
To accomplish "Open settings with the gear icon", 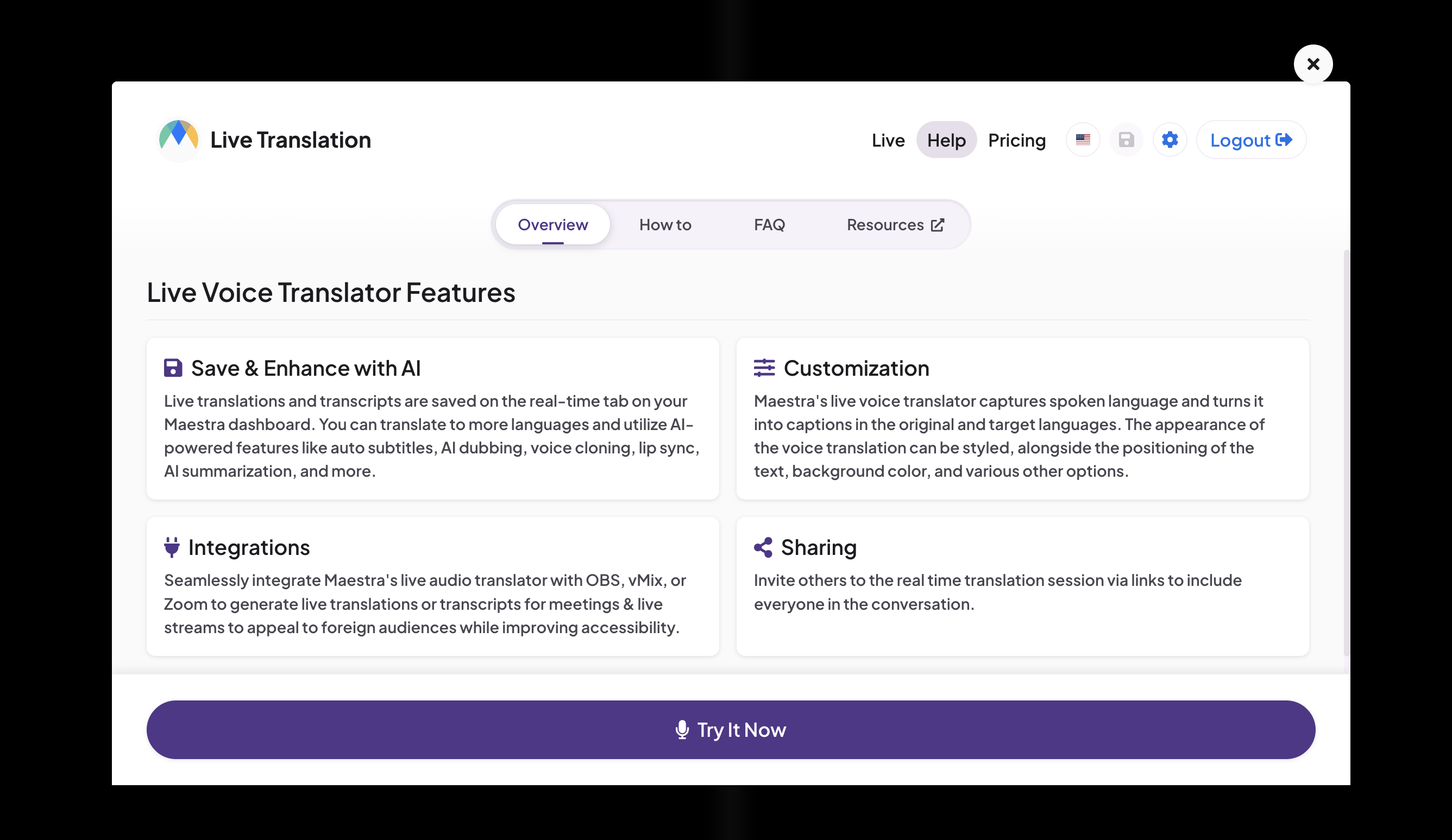I will tap(1170, 140).
